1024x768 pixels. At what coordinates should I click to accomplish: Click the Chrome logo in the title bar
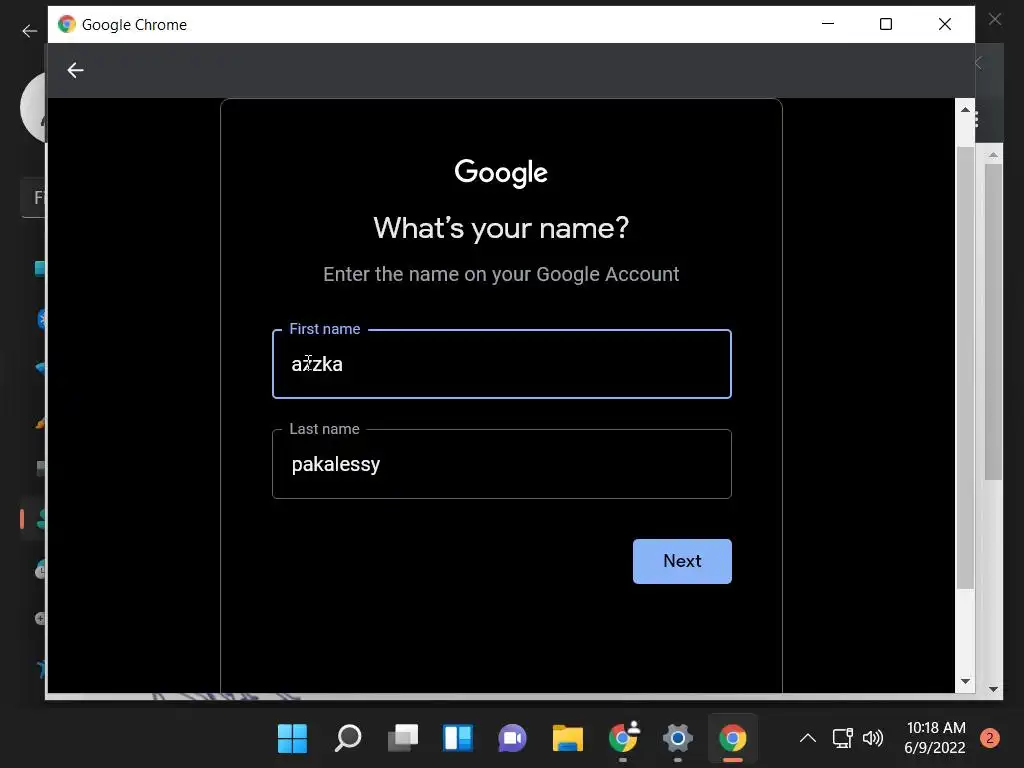coord(67,24)
